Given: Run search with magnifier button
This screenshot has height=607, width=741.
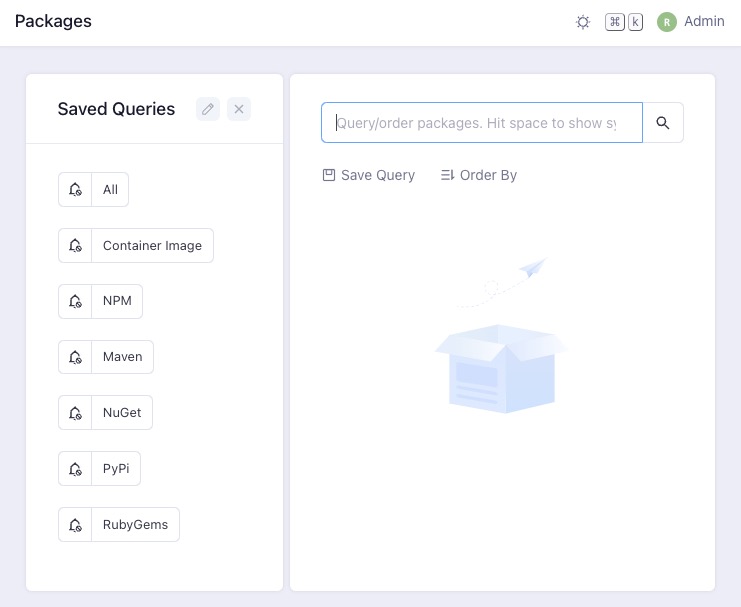Looking at the screenshot, I should click(x=663, y=122).
